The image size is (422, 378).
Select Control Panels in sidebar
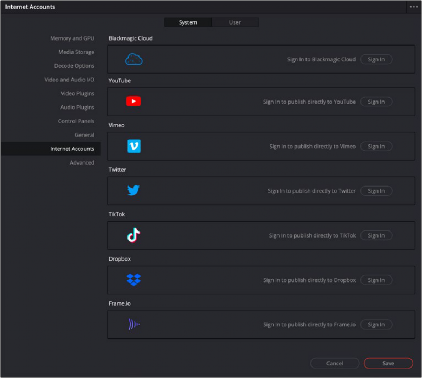tap(76, 121)
